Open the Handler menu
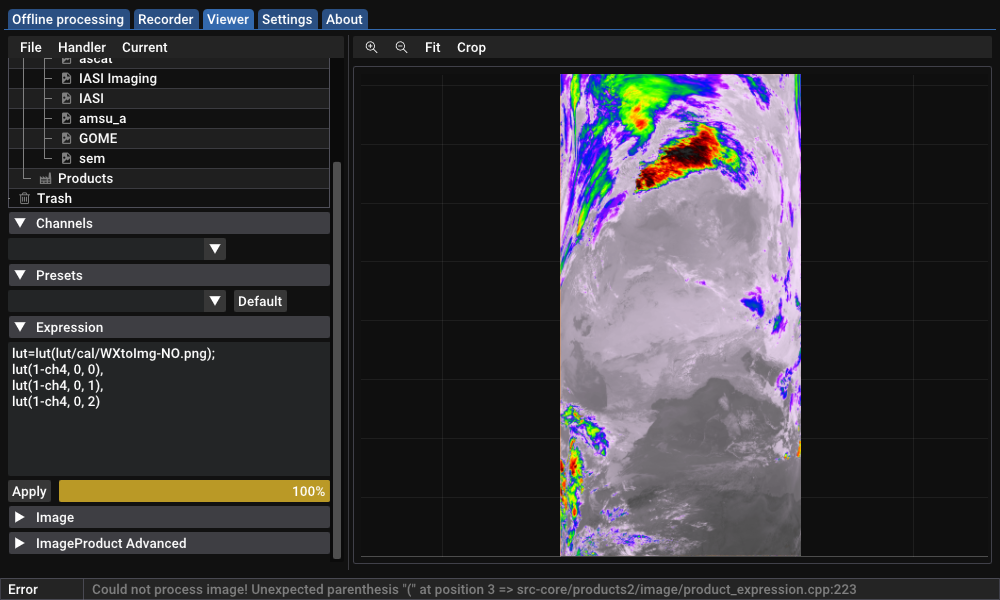This screenshot has width=1000, height=600. (82, 48)
